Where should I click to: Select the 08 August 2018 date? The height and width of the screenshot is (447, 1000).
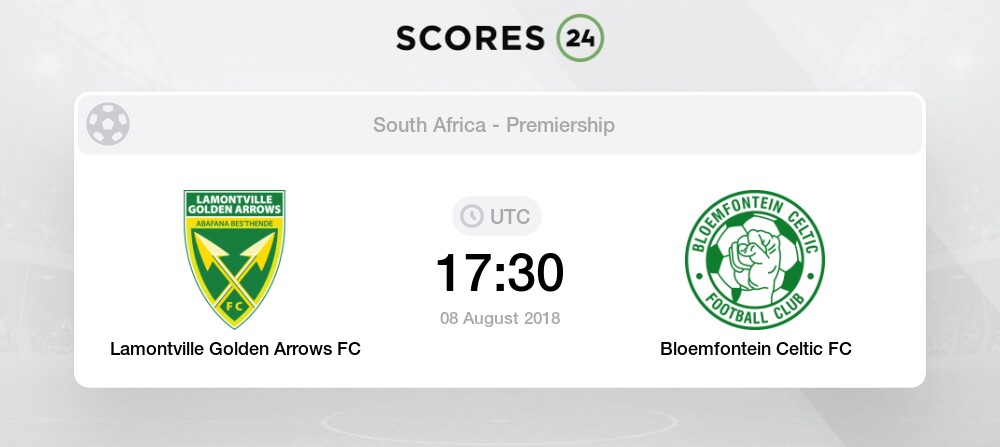click(x=500, y=318)
